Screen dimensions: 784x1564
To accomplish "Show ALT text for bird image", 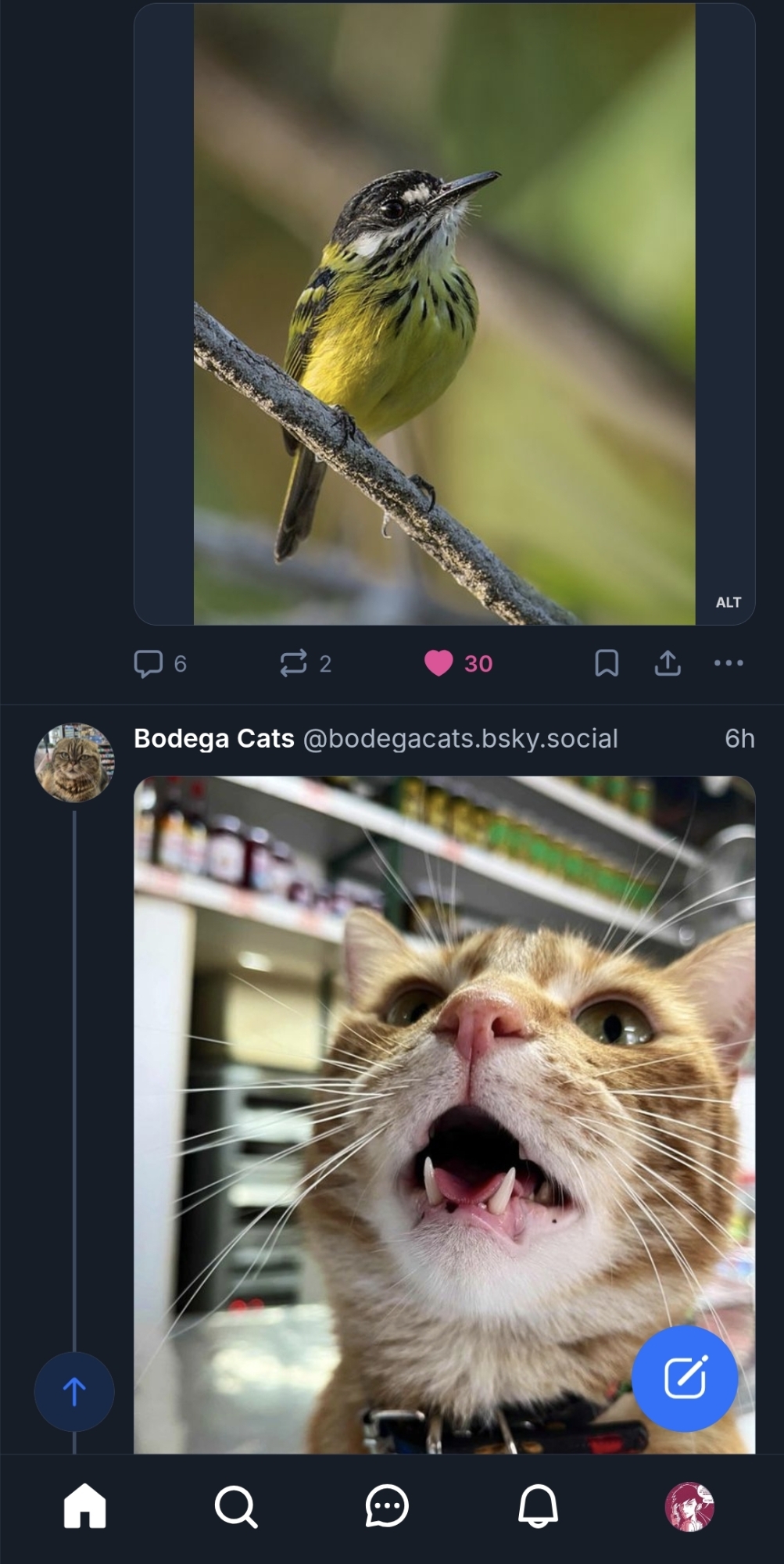I will pyautogui.click(x=728, y=602).
